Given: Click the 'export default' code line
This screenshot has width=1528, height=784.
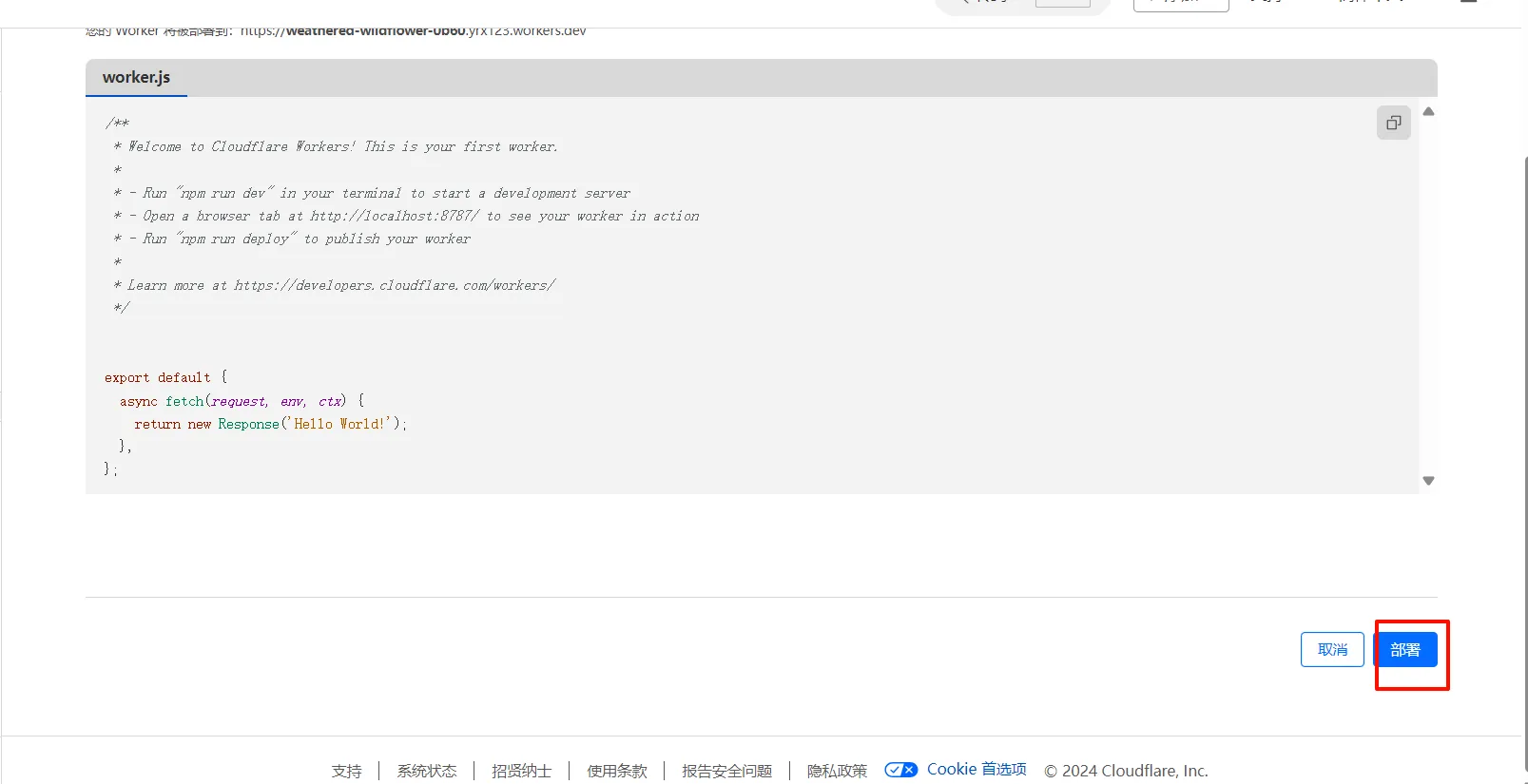Looking at the screenshot, I should pos(158,377).
